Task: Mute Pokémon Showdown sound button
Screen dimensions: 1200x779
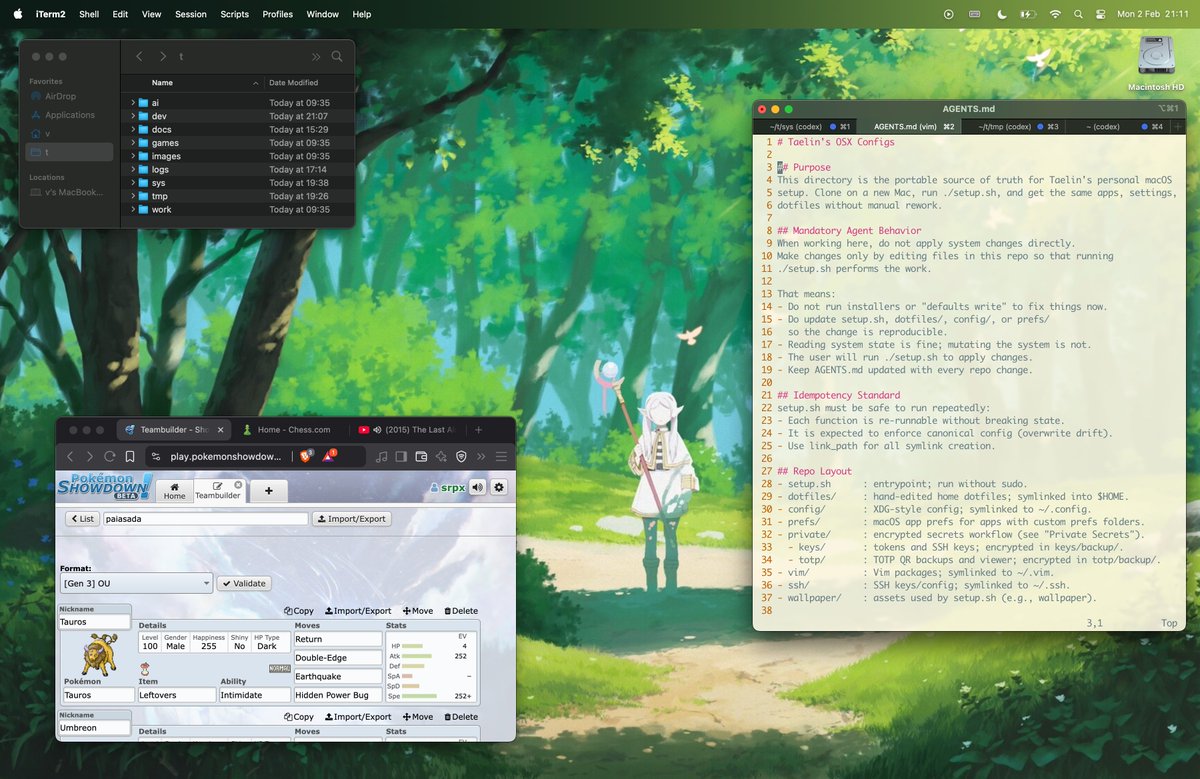Action: [478, 487]
